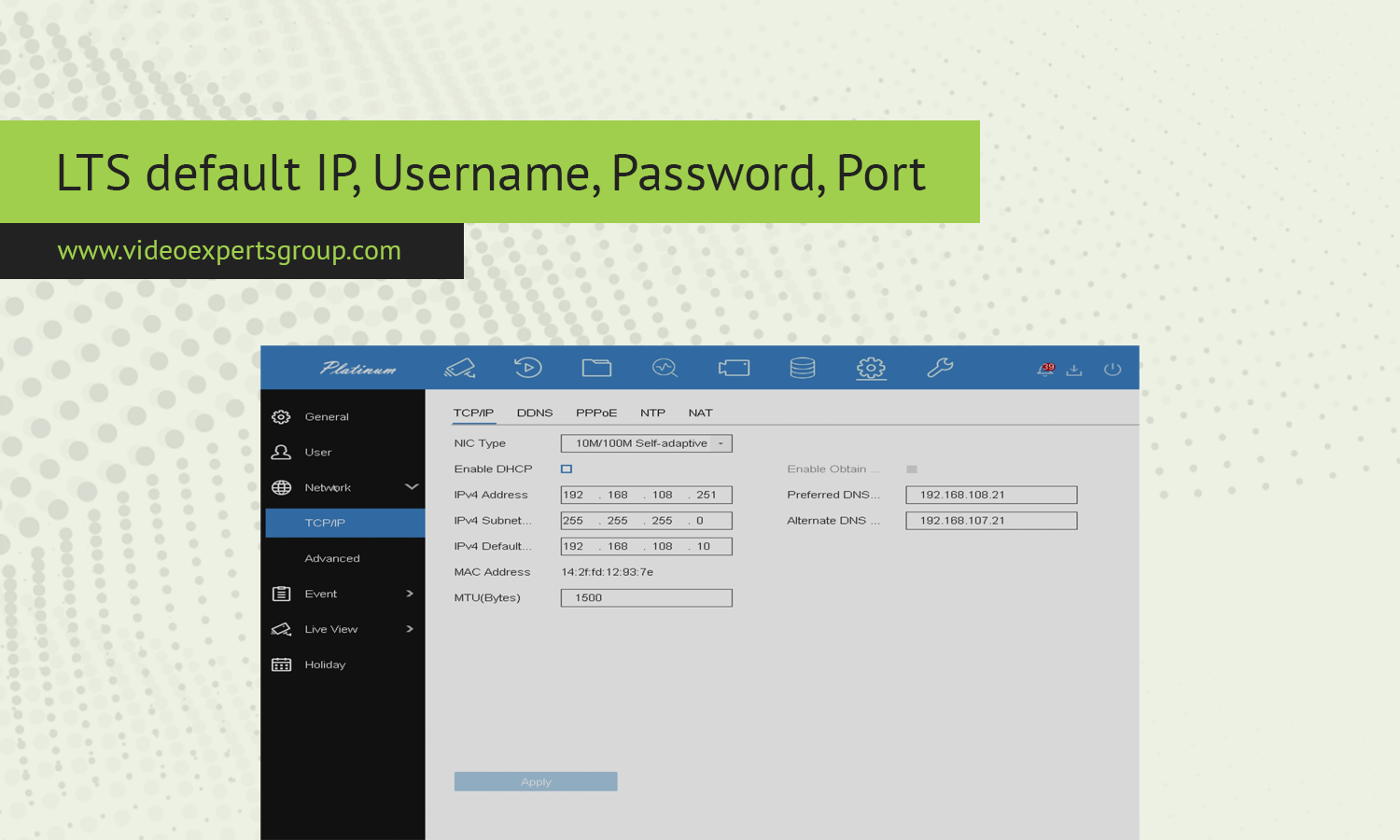This screenshot has width=1400, height=840.
Task: Open the Smart Analysis search icon
Action: pyautogui.click(x=665, y=368)
